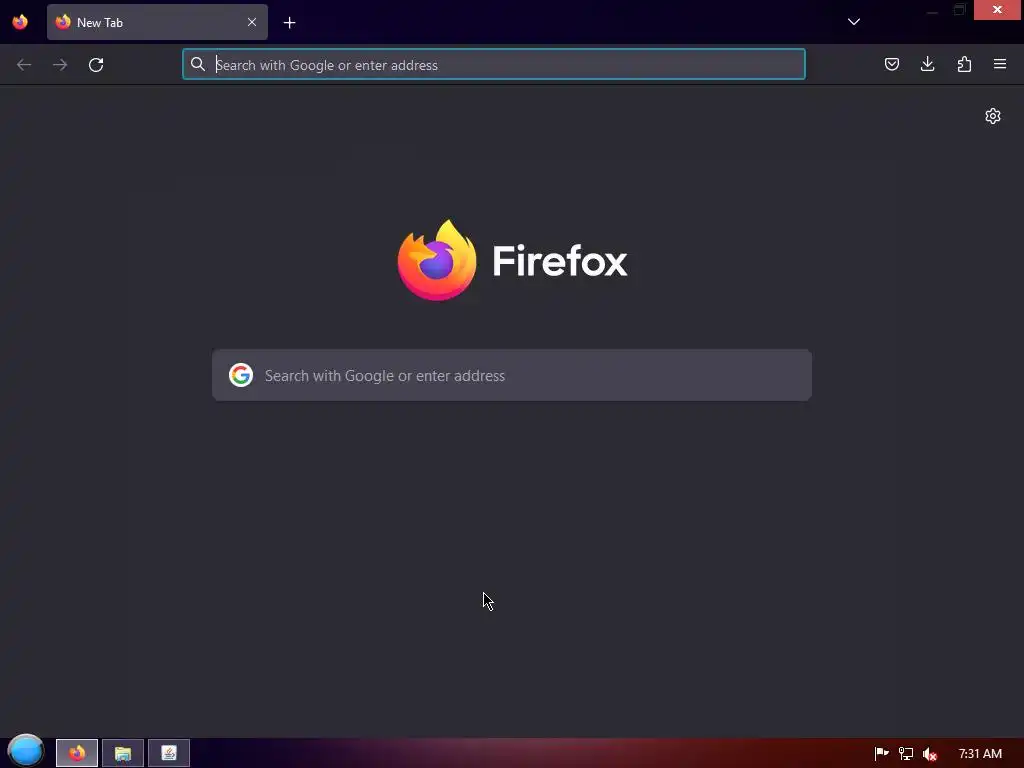
Task: Click the muted volume tray icon
Action: point(930,754)
